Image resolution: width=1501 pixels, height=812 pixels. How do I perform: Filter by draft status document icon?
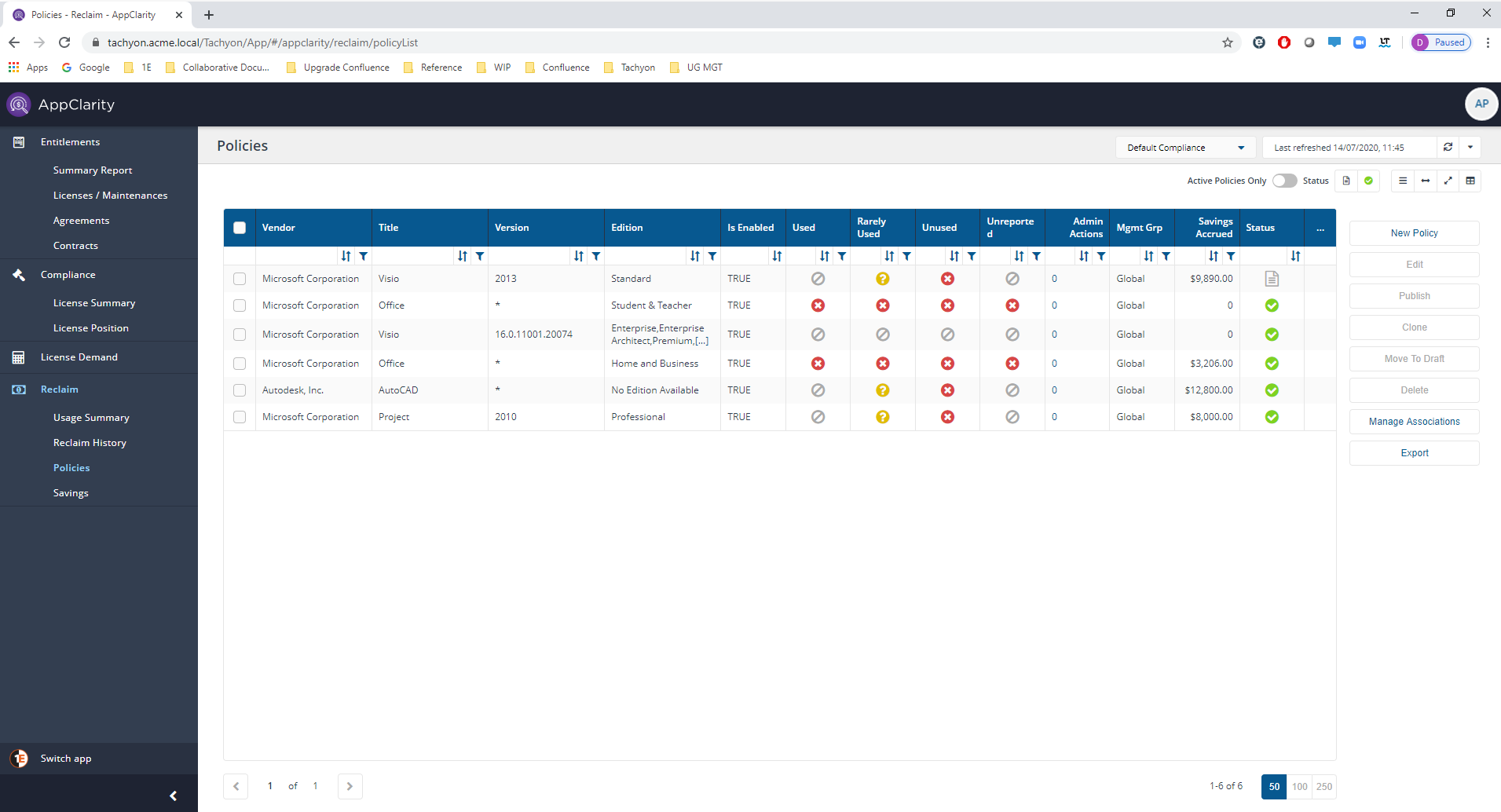(x=1346, y=181)
